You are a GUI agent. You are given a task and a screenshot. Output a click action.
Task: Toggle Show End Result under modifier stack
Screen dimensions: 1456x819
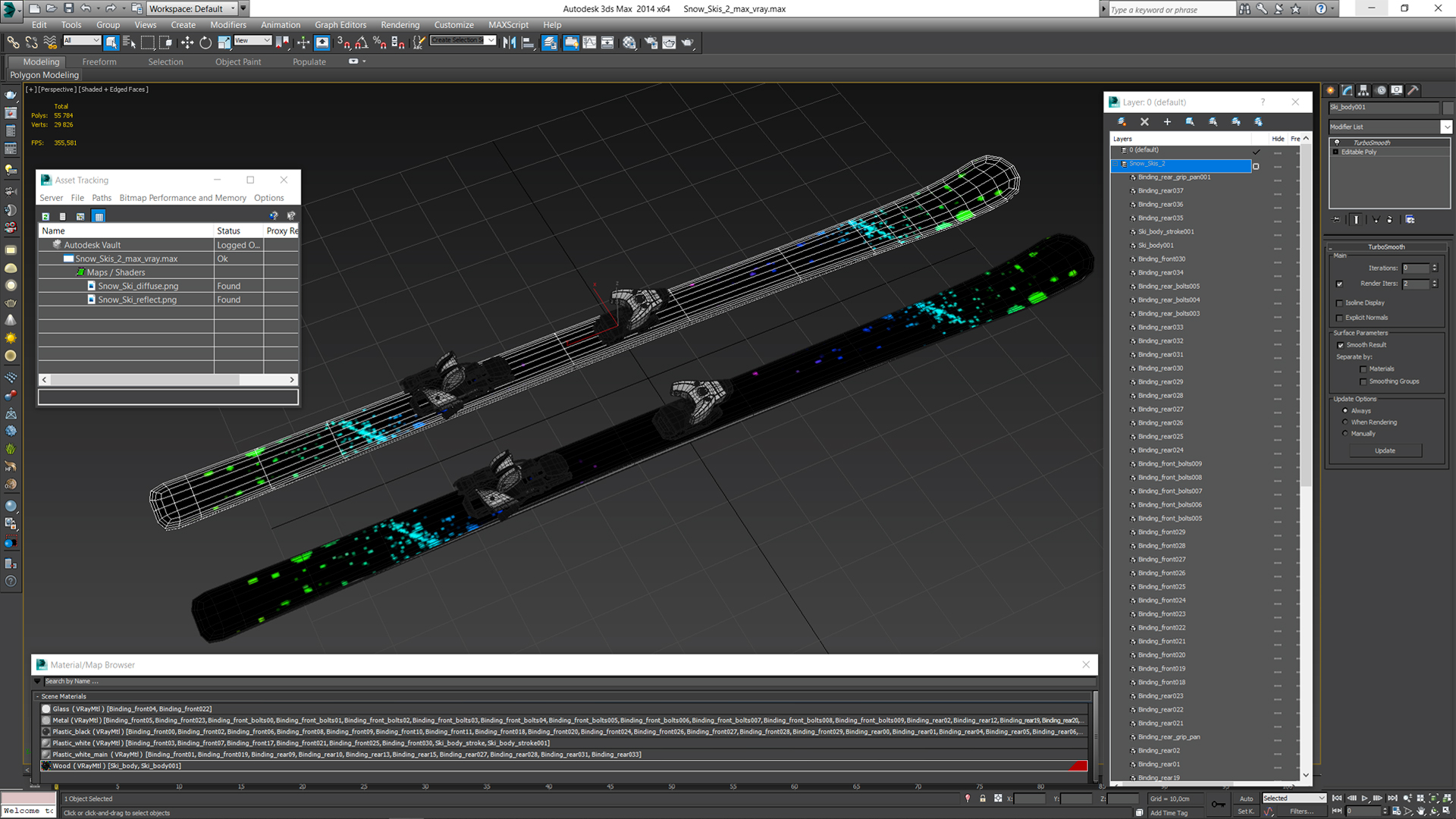(x=1356, y=219)
